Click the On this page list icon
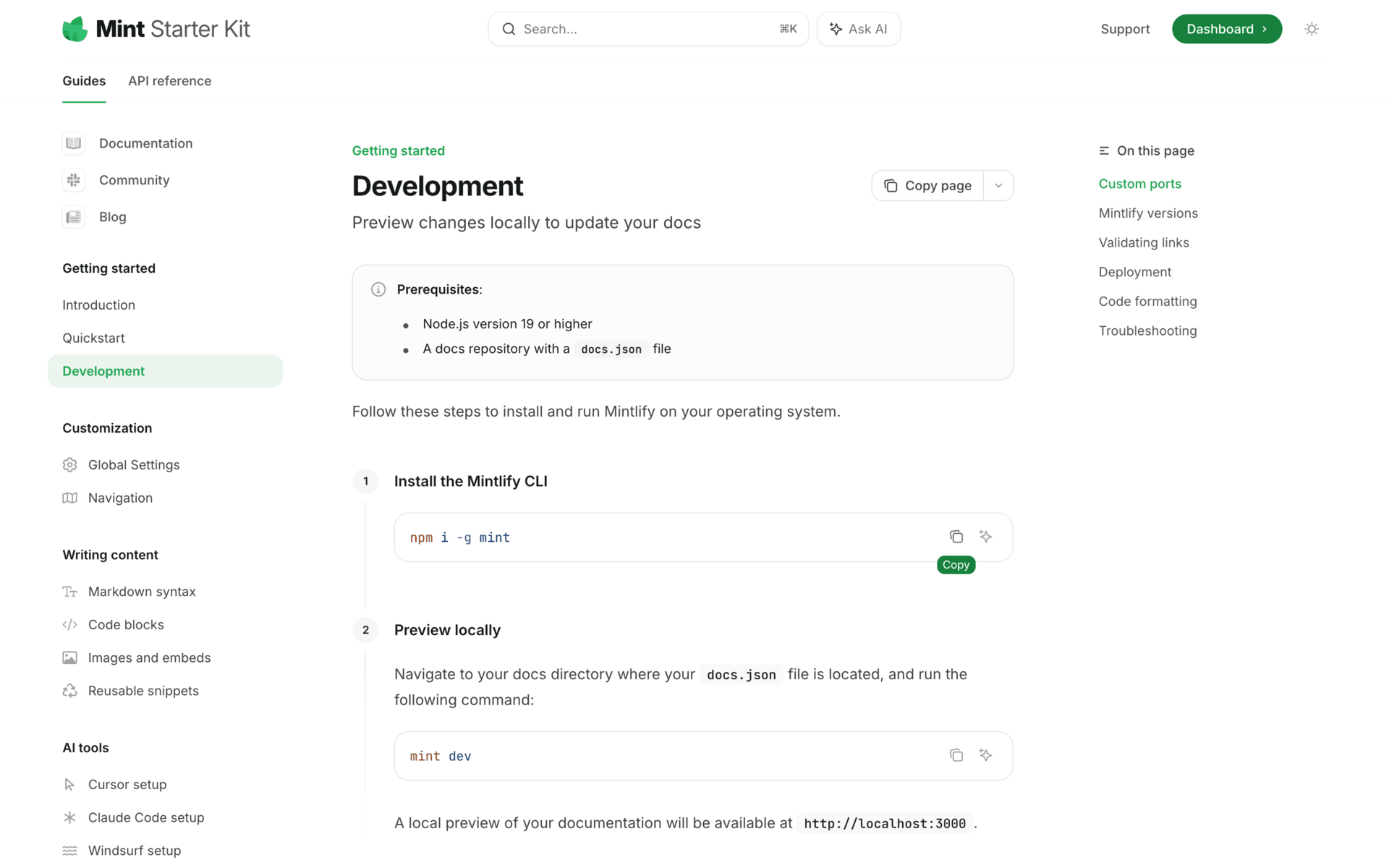The width and height of the screenshot is (1389, 868). pos(1104,151)
